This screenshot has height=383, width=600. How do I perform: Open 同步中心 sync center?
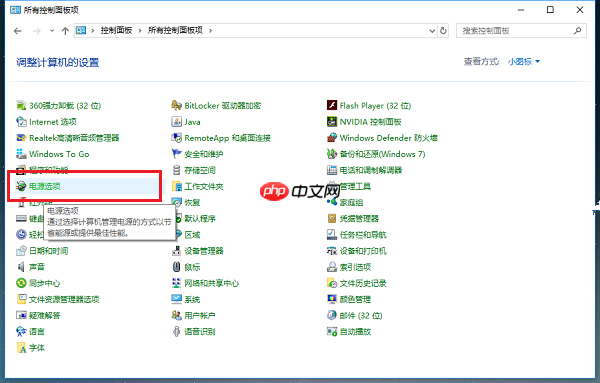38,283
